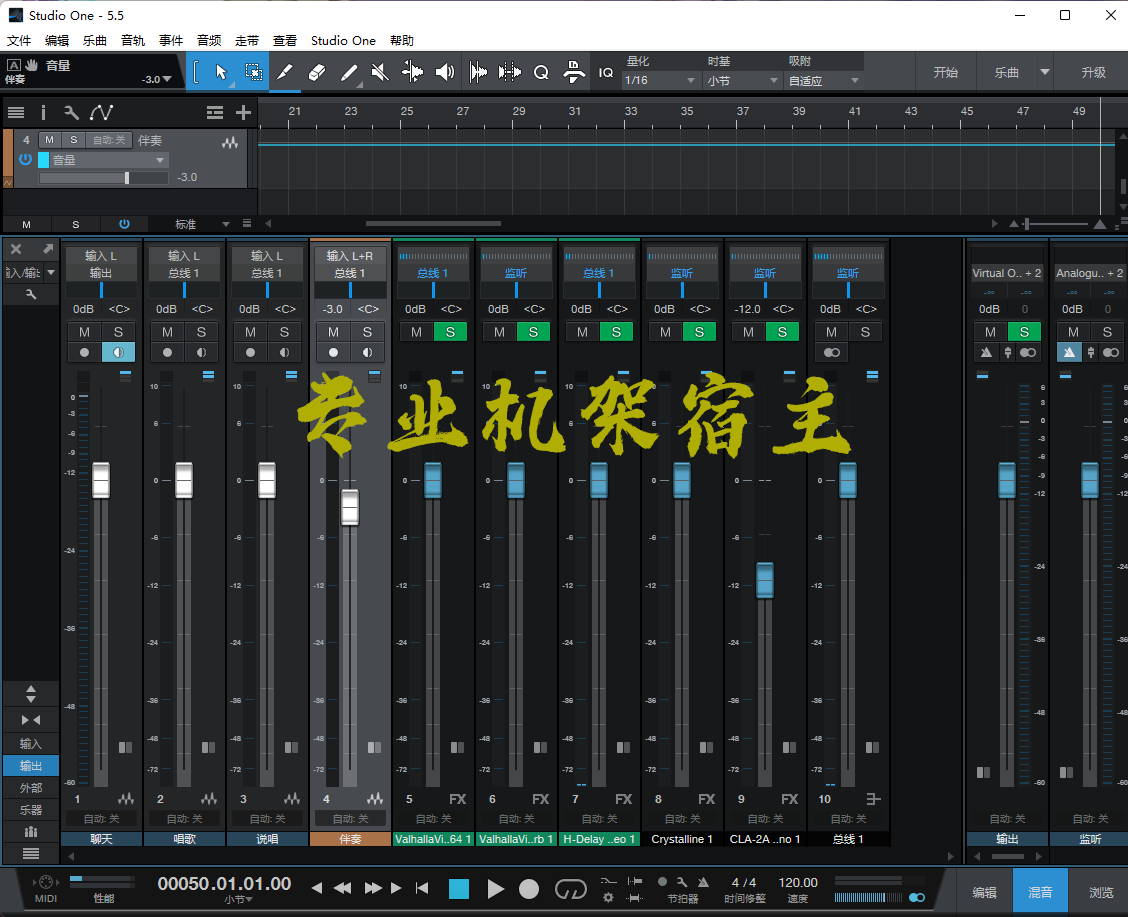Open track list wrench settings
The height and width of the screenshot is (917, 1128).
[x=70, y=112]
